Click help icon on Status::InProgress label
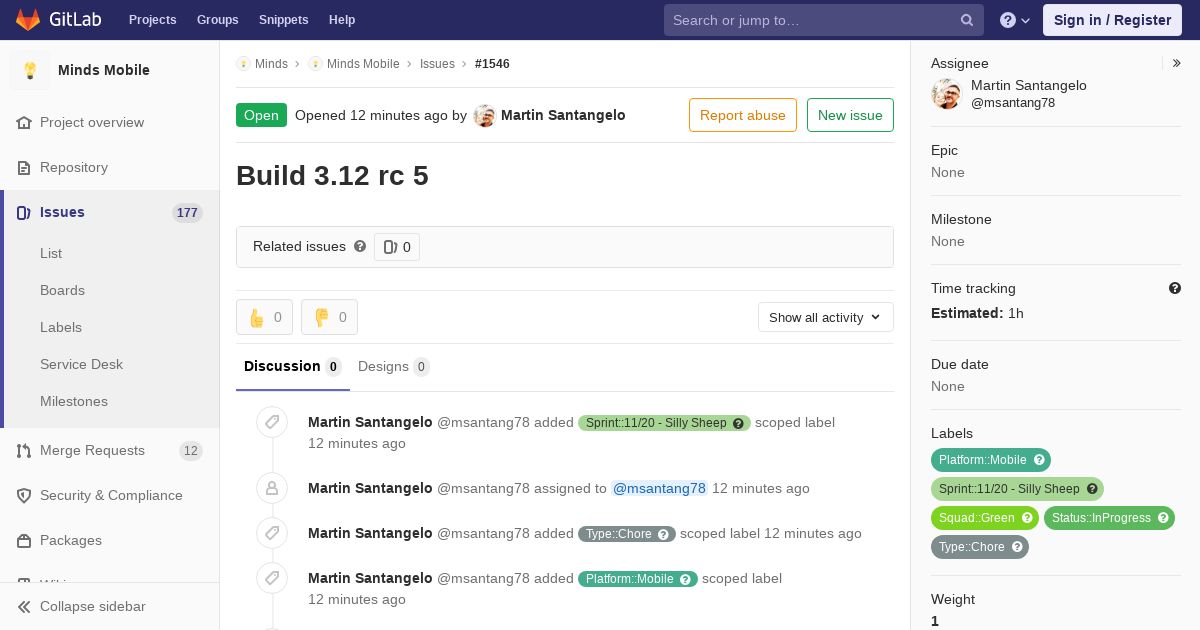 [1163, 518]
